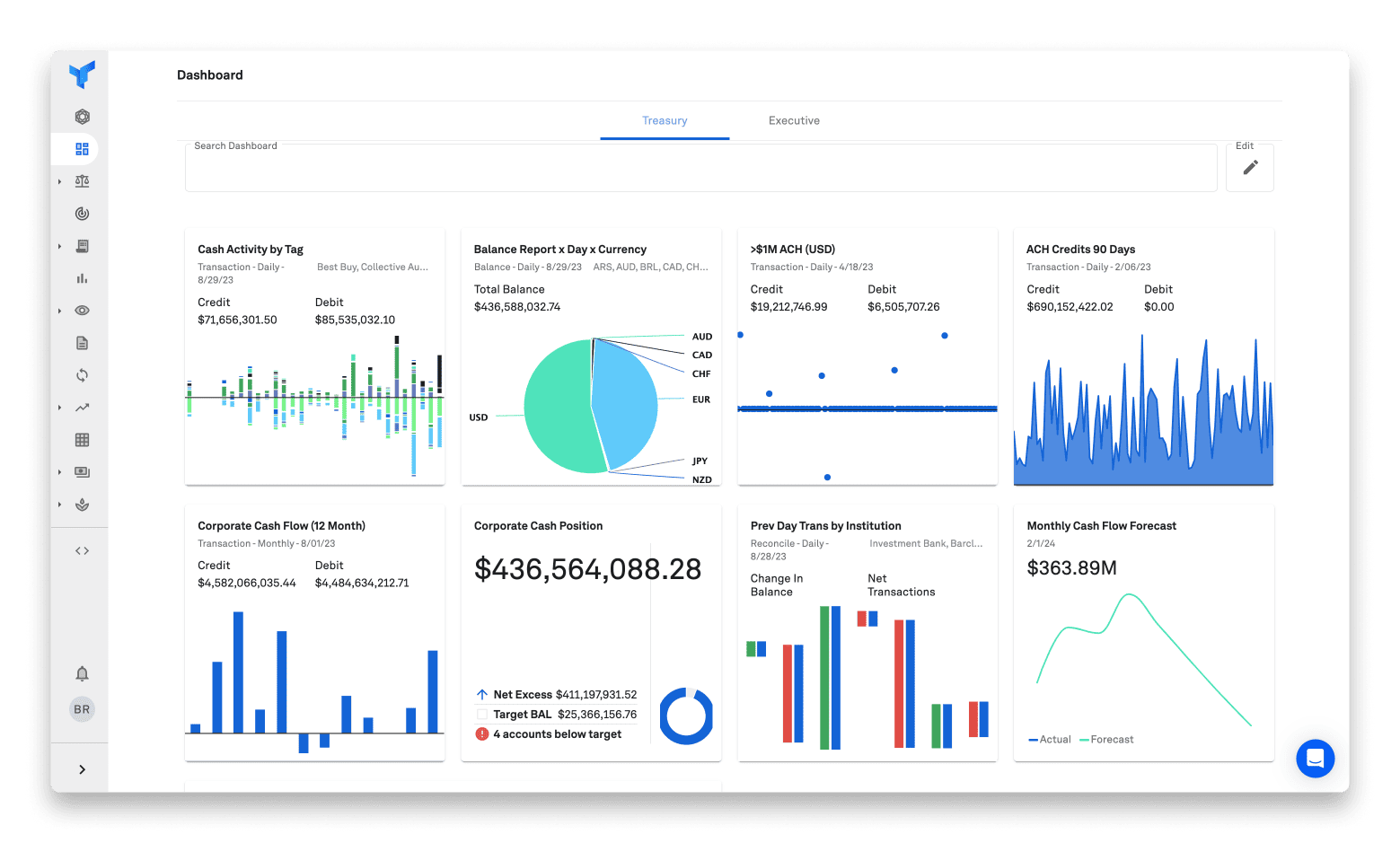Expand the sidebar with bottom chevron
Viewport: 1400px width, 843px height.
coord(82,769)
